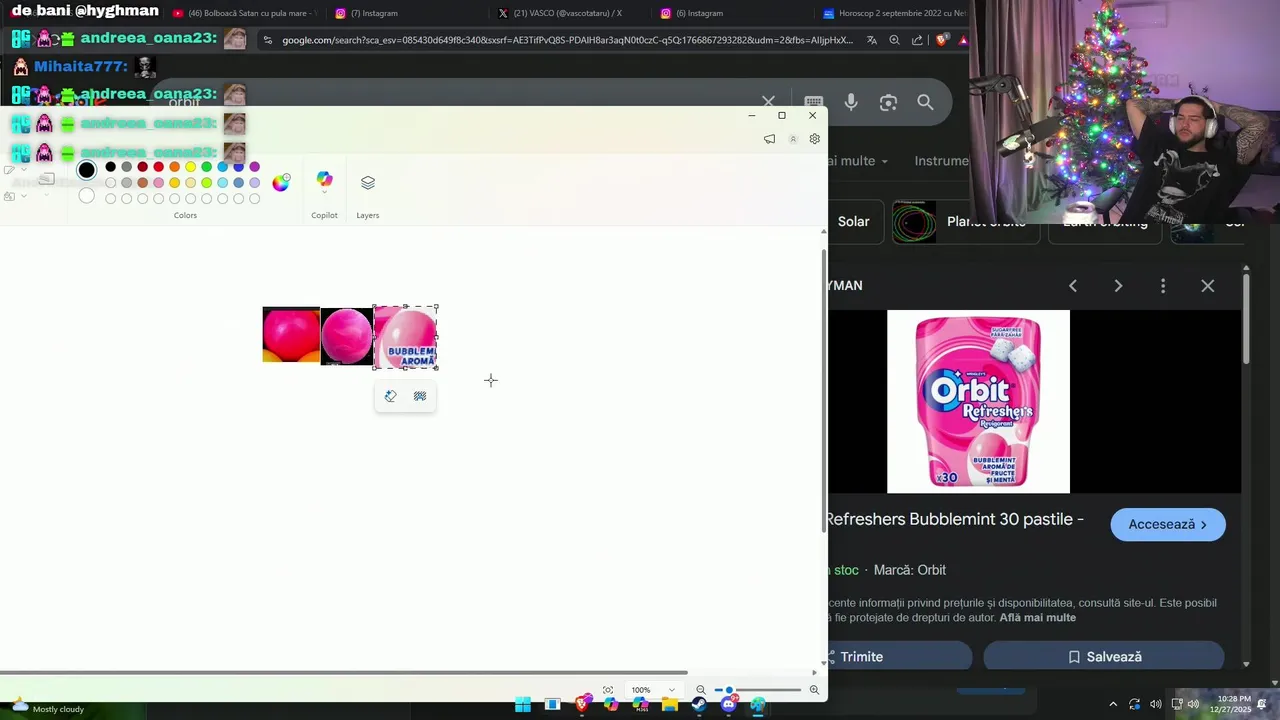Switch to the Bolboacă YouTube tab
This screenshot has width=1280, height=720.
click(x=245, y=13)
